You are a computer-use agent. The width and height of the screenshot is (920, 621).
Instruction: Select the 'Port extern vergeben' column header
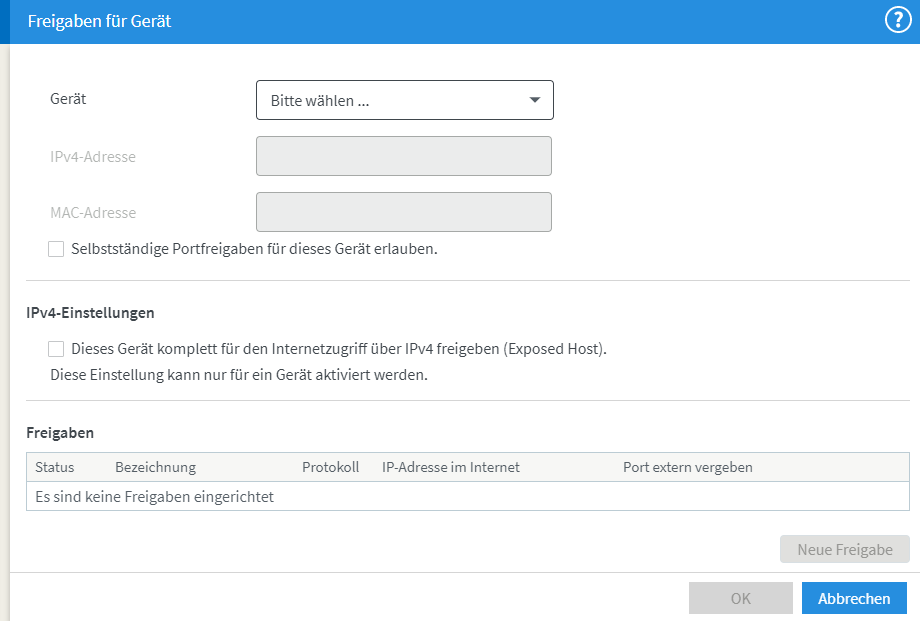[688, 467]
